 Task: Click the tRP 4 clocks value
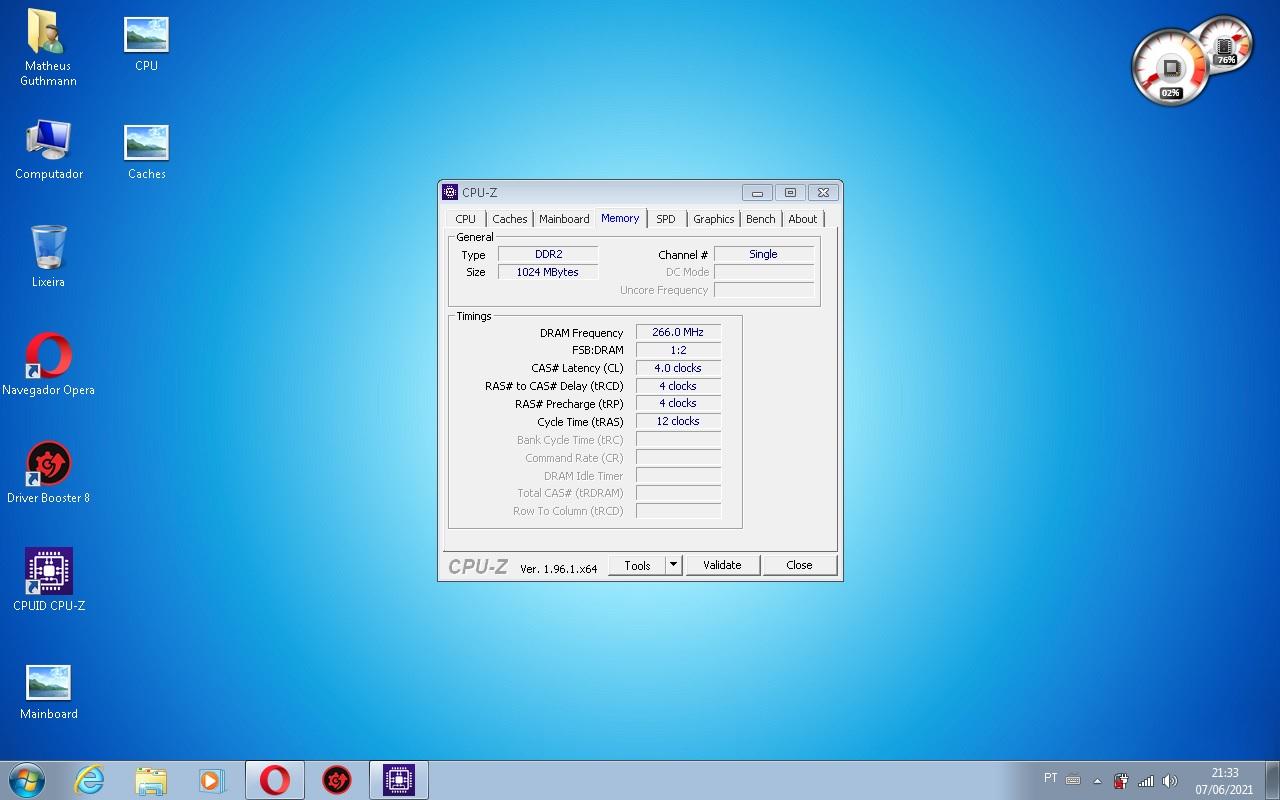678,403
